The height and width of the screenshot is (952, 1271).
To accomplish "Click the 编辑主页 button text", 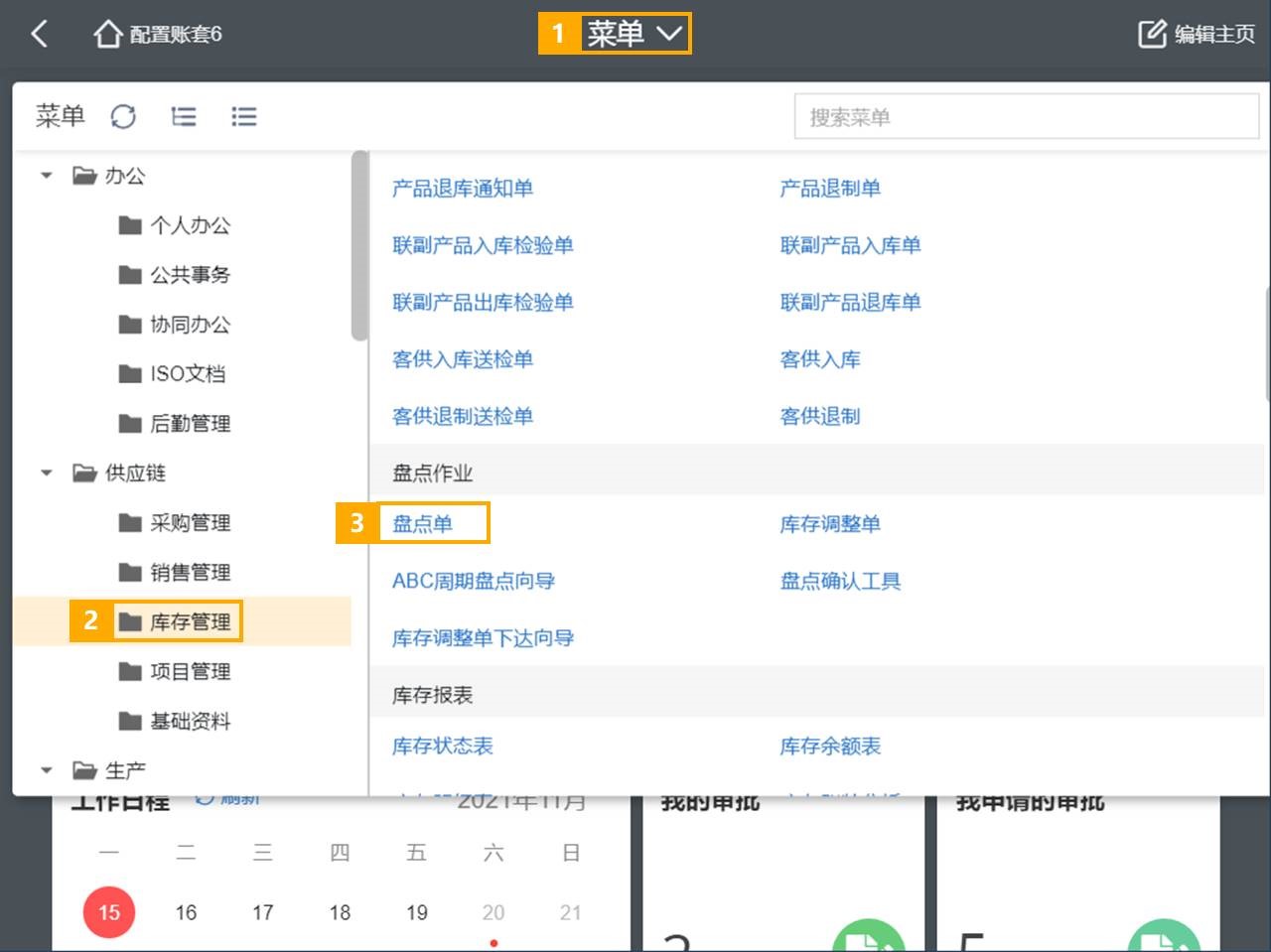I will point(1214,34).
